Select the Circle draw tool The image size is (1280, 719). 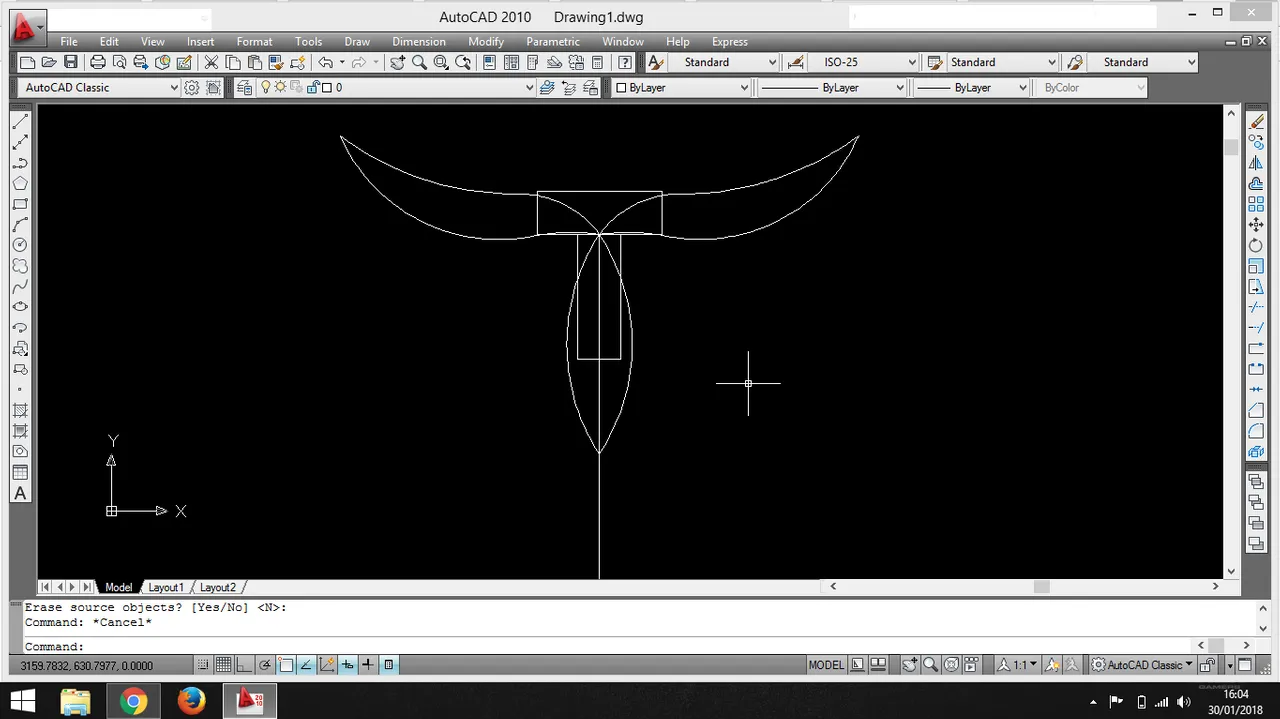20,245
